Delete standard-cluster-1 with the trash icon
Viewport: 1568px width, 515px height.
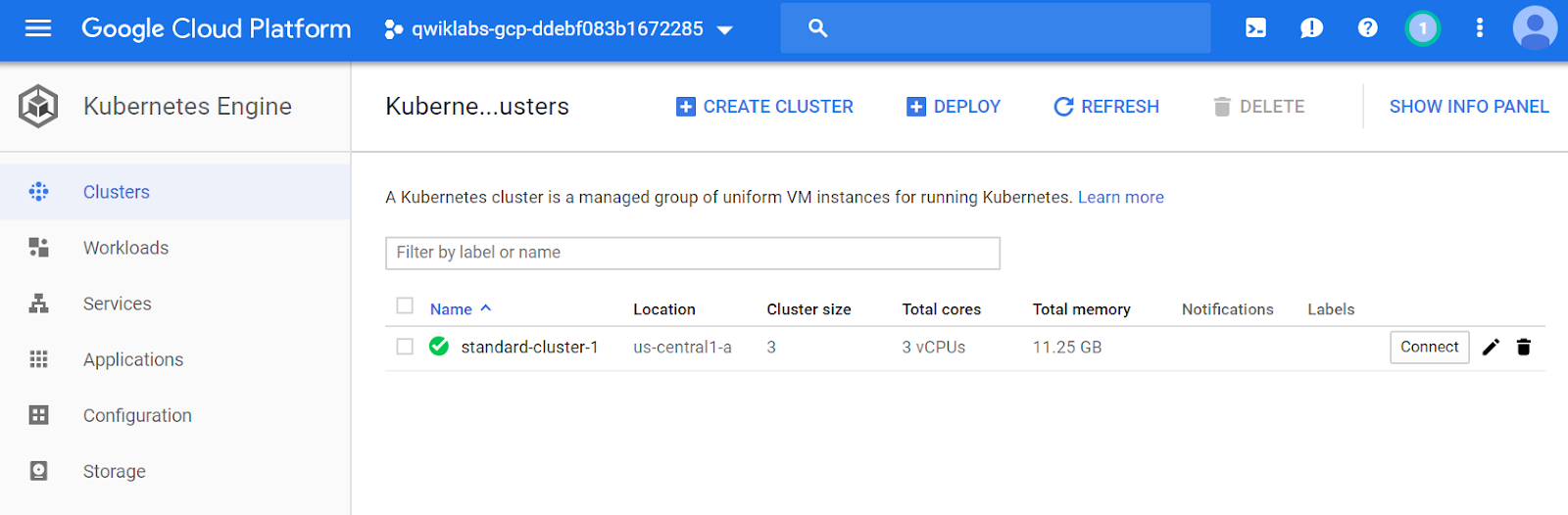pyautogui.click(x=1523, y=347)
